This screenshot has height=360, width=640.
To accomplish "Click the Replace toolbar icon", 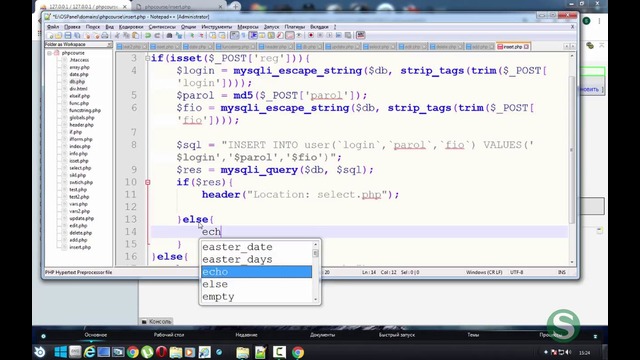I will point(178,36).
